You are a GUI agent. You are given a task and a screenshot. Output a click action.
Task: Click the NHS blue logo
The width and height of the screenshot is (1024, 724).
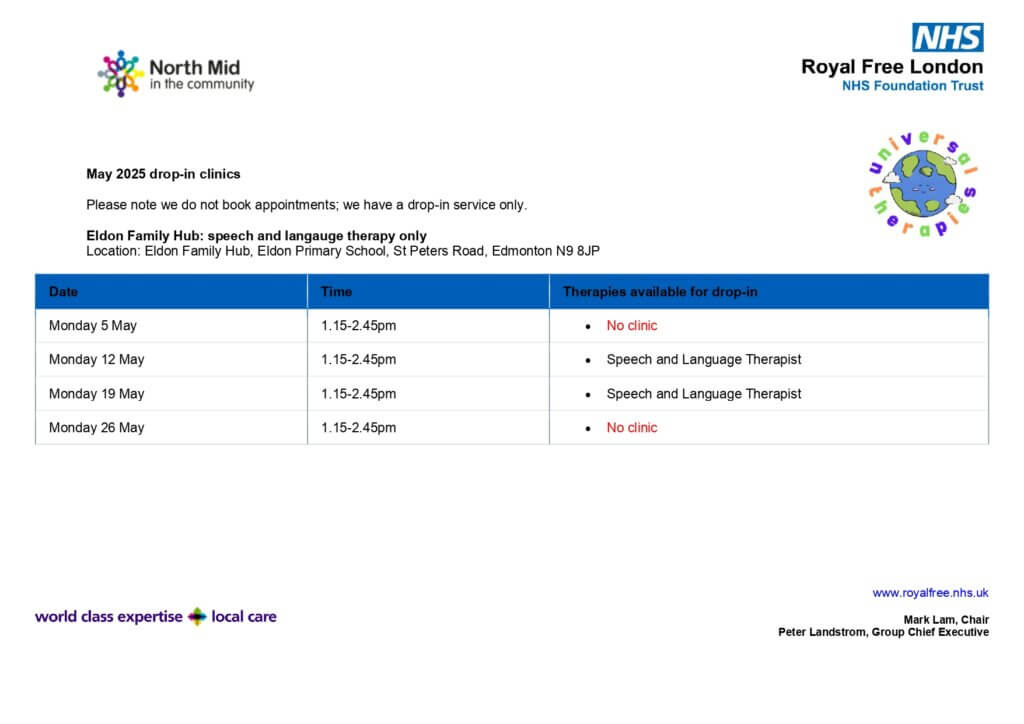point(948,37)
